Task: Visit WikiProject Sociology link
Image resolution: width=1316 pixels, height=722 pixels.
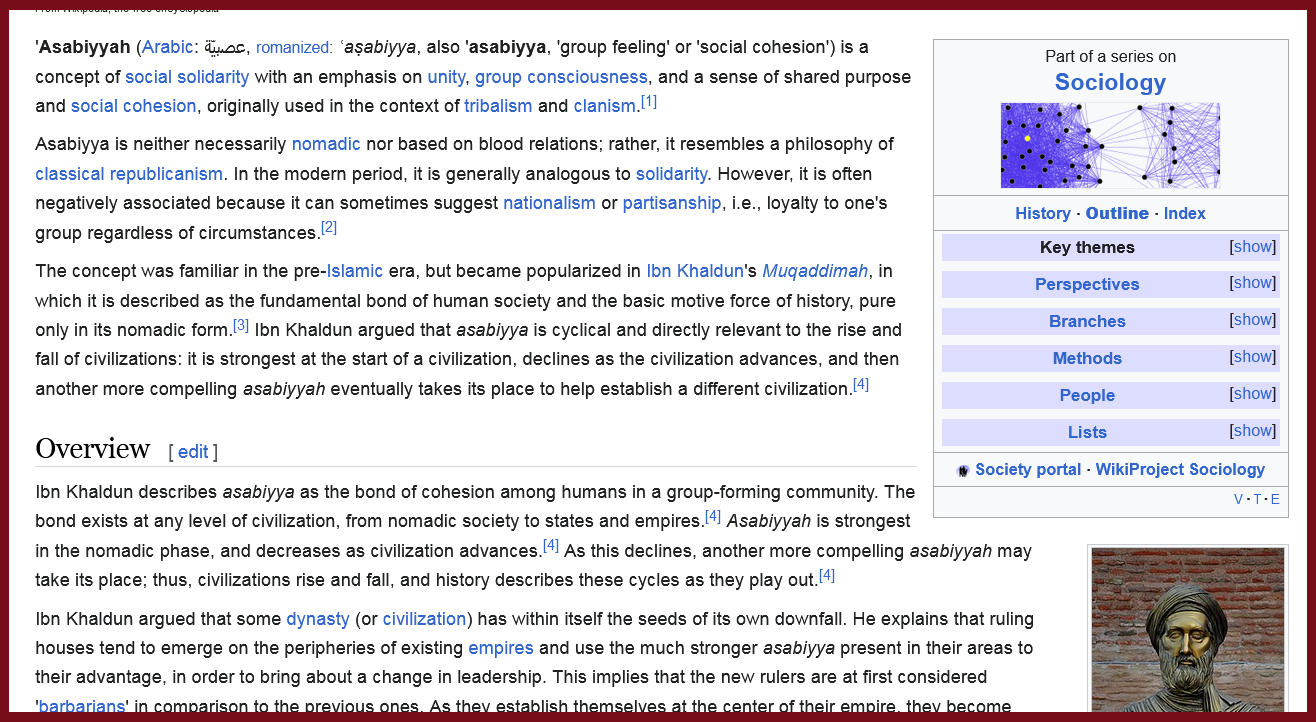Action: click(x=1180, y=470)
